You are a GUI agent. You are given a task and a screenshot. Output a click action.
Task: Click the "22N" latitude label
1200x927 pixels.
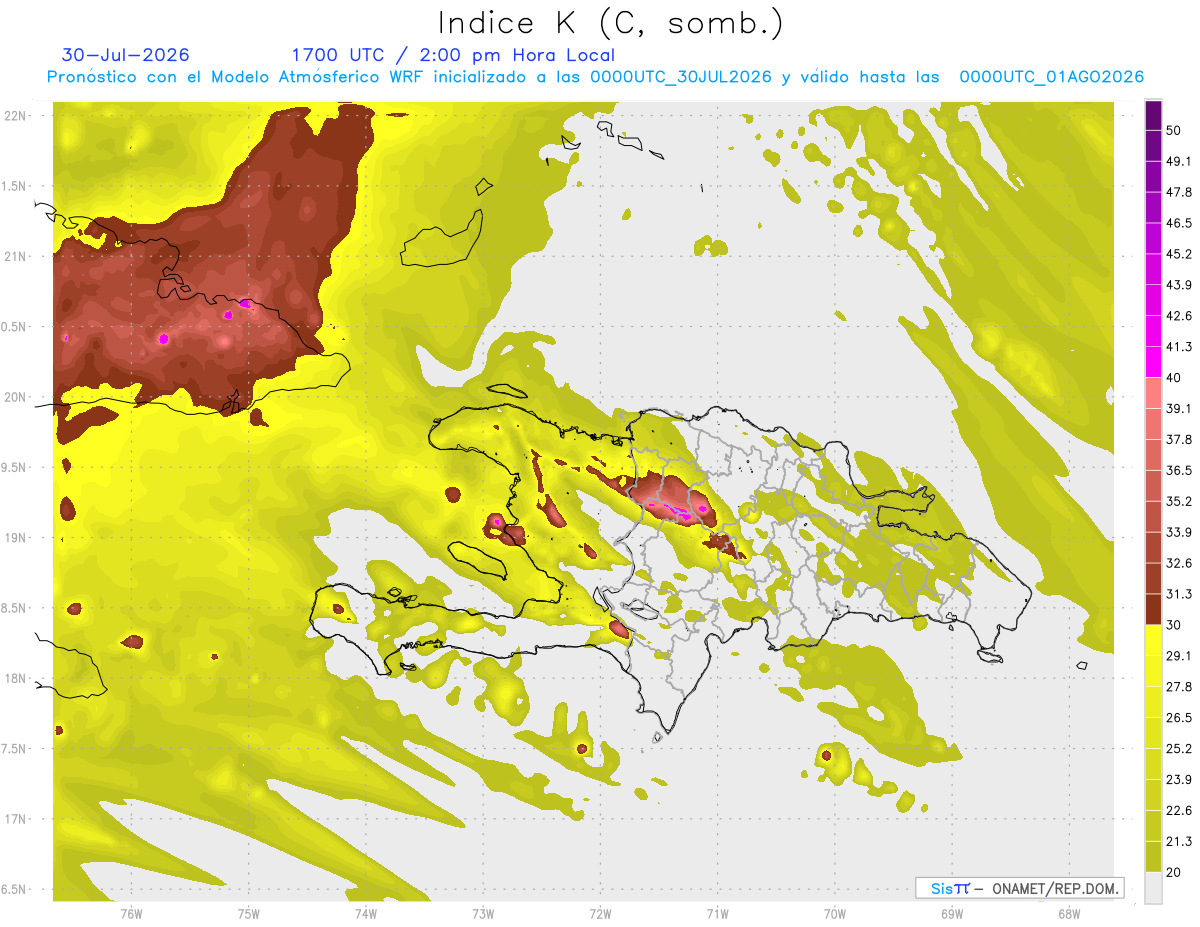16,116
